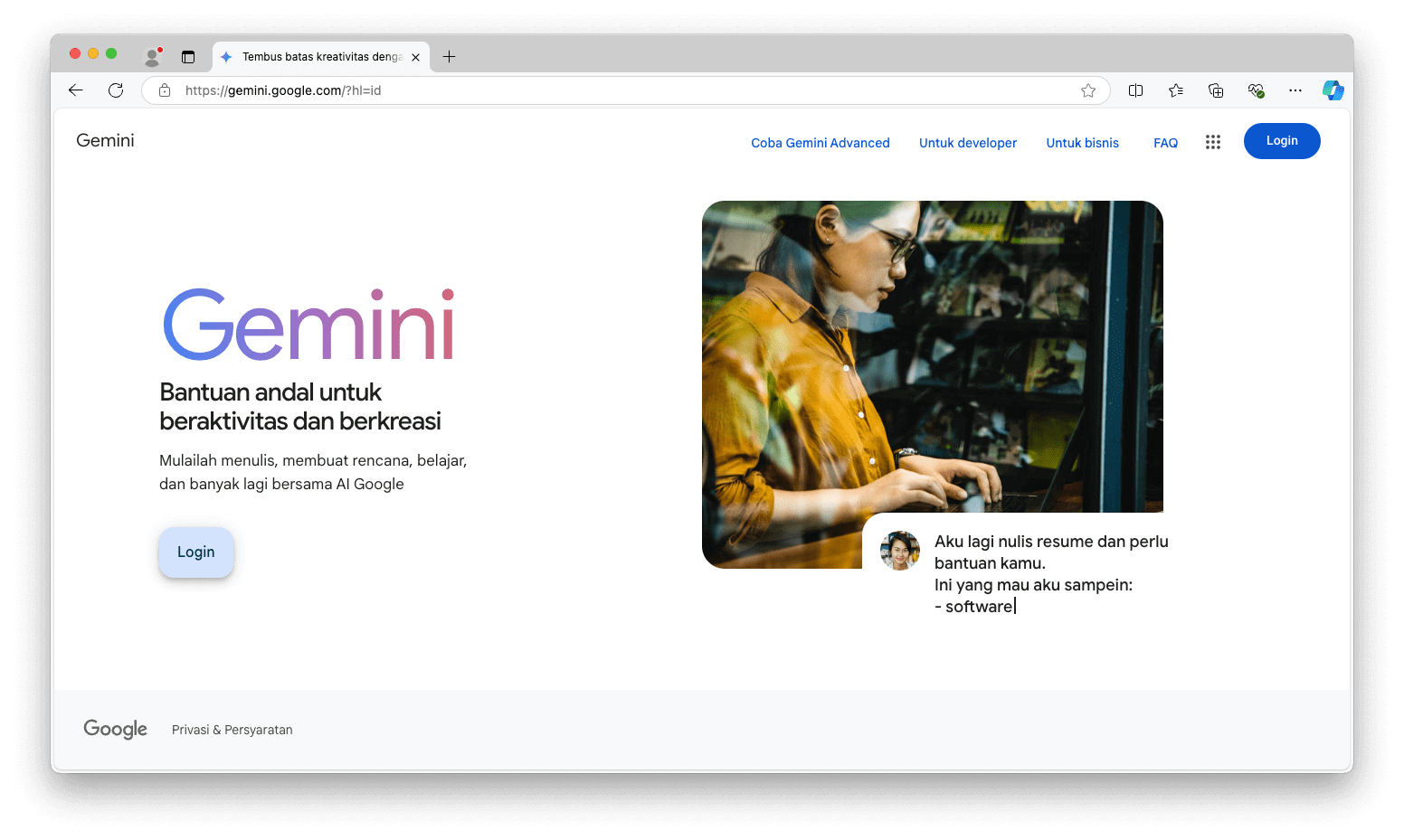Select Coba Gemini Advanced
Viewport: 1404px width, 840px height.
click(x=820, y=142)
